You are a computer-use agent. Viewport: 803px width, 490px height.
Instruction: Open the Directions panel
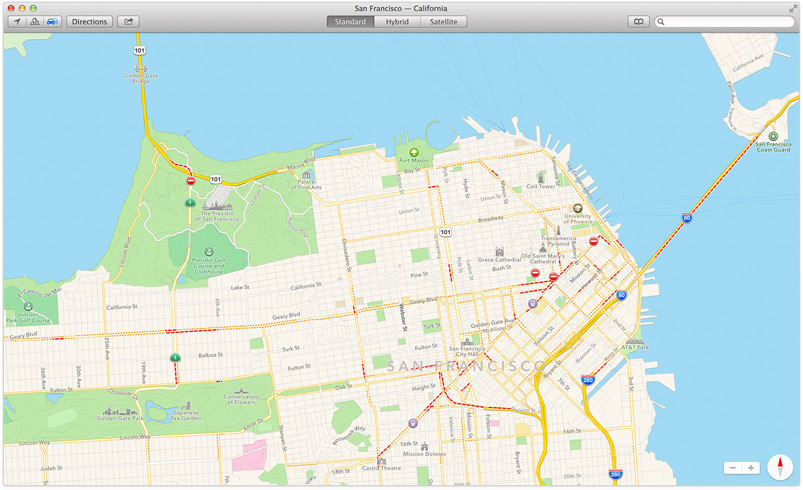89,21
